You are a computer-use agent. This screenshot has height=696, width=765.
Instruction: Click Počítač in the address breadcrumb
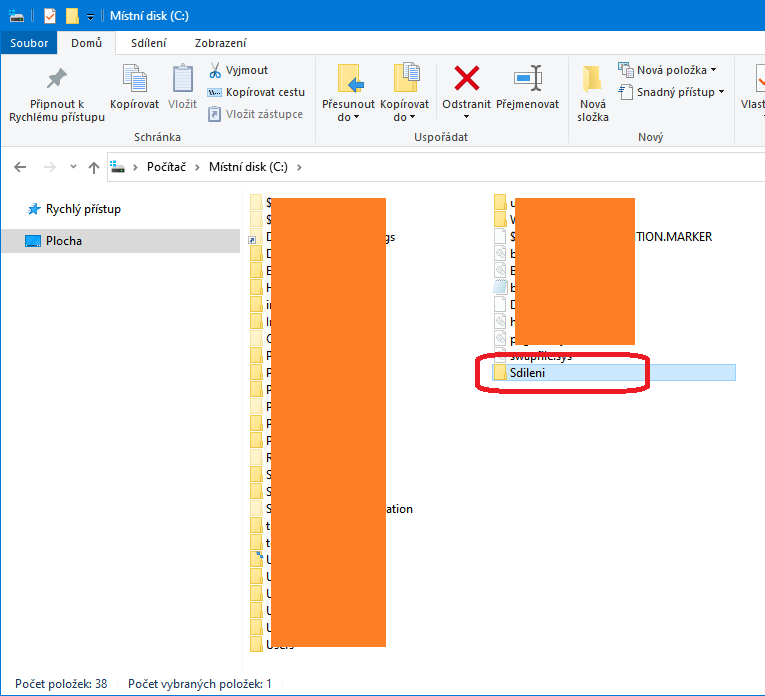(166, 167)
